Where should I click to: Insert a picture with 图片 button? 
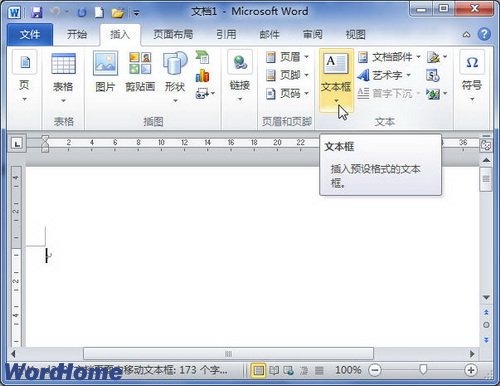[x=105, y=72]
